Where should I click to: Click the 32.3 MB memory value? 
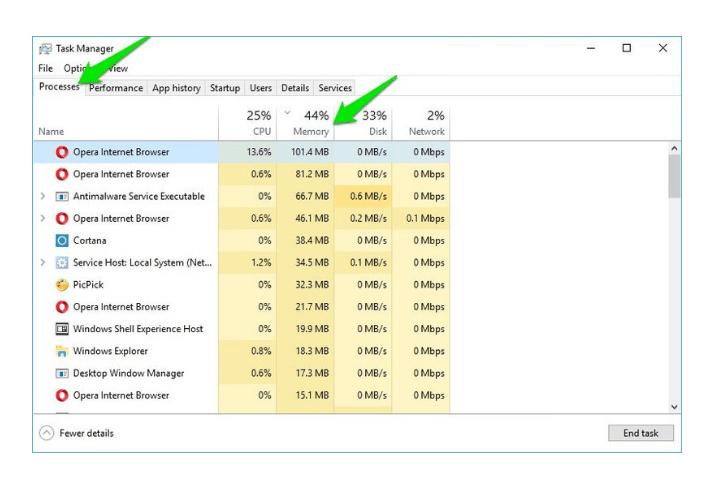click(312, 285)
